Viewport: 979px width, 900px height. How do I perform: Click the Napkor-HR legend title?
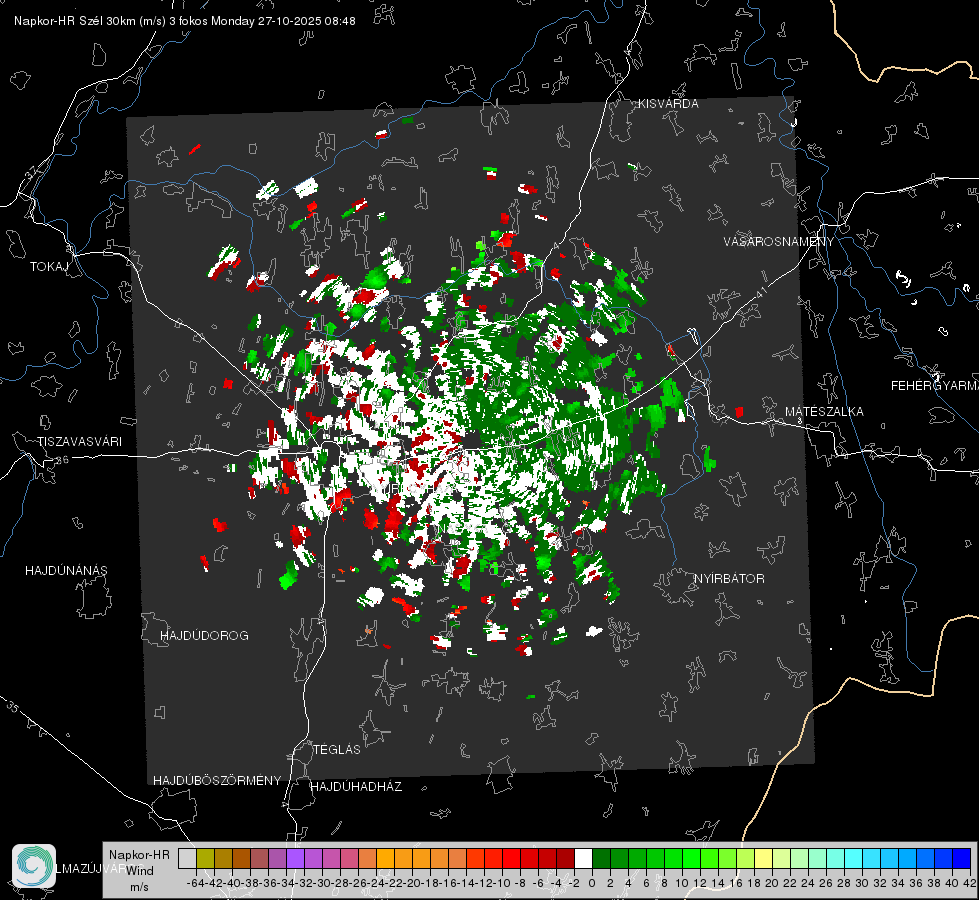[139, 855]
